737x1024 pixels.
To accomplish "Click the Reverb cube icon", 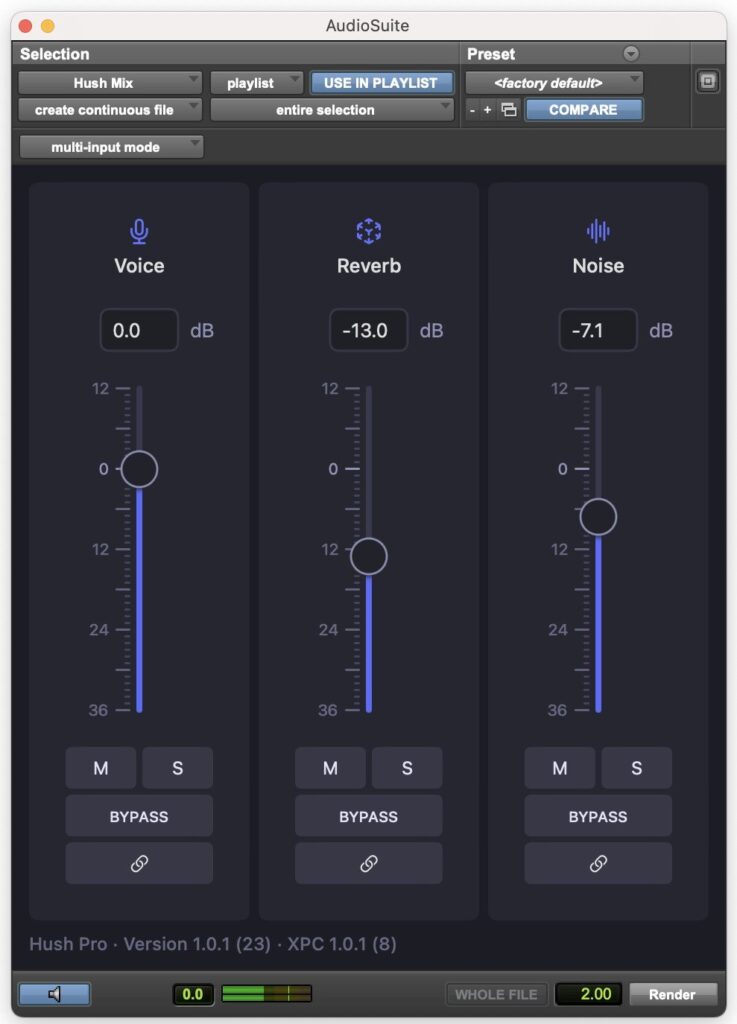I will tap(369, 231).
